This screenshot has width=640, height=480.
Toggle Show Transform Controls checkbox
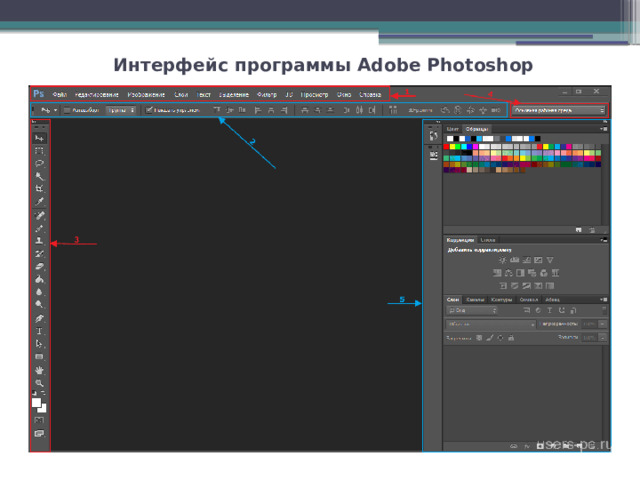click(x=149, y=110)
